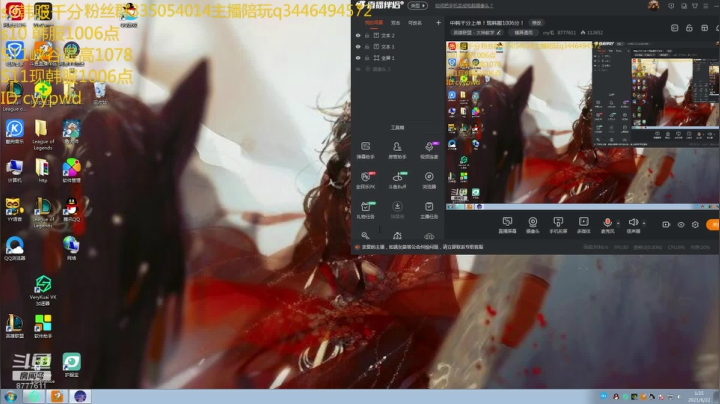Toggle visibility of 文本 1 source
The width and height of the screenshot is (720, 404).
click(358, 47)
